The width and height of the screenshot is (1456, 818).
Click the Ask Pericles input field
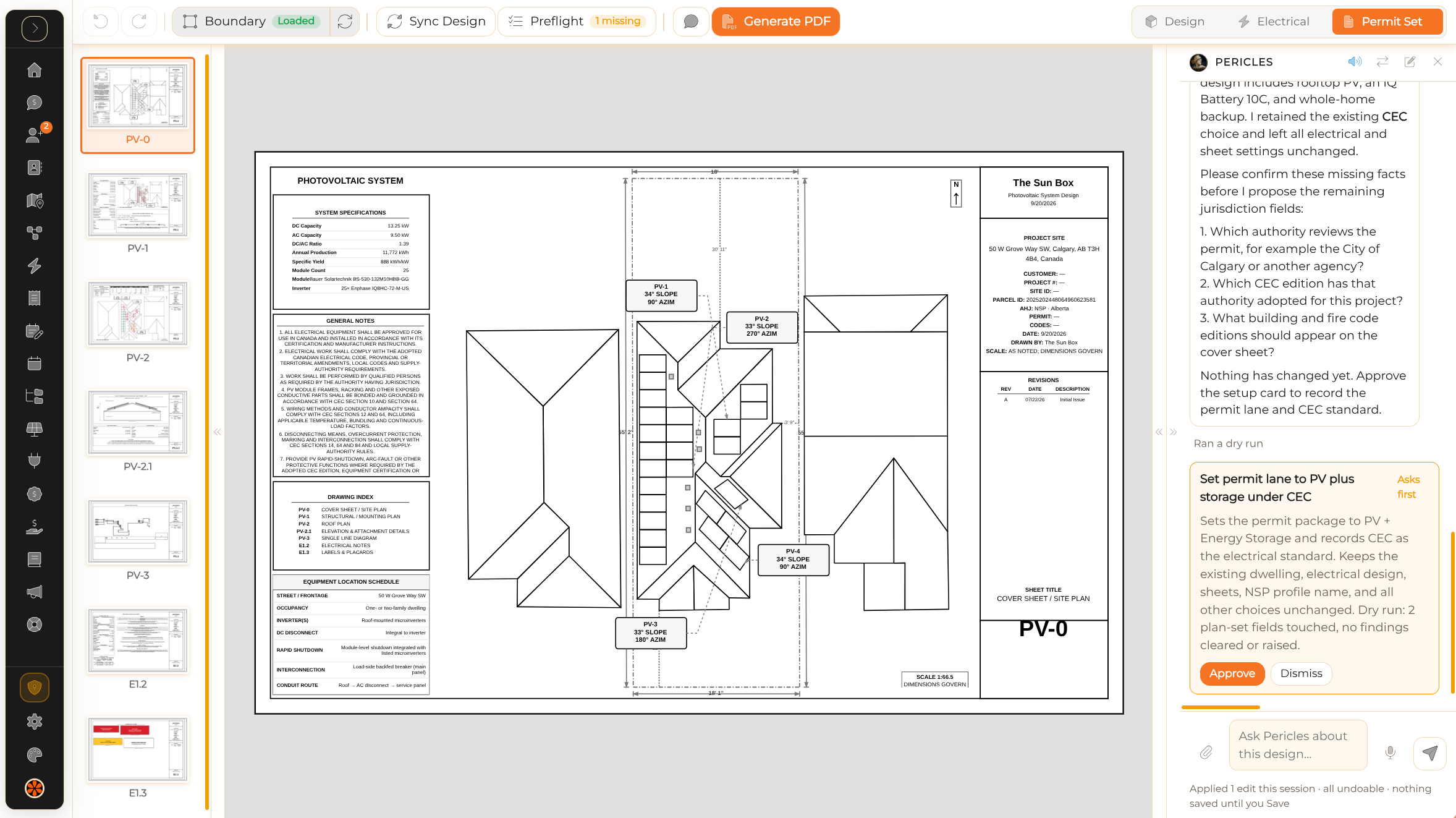(1298, 744)
